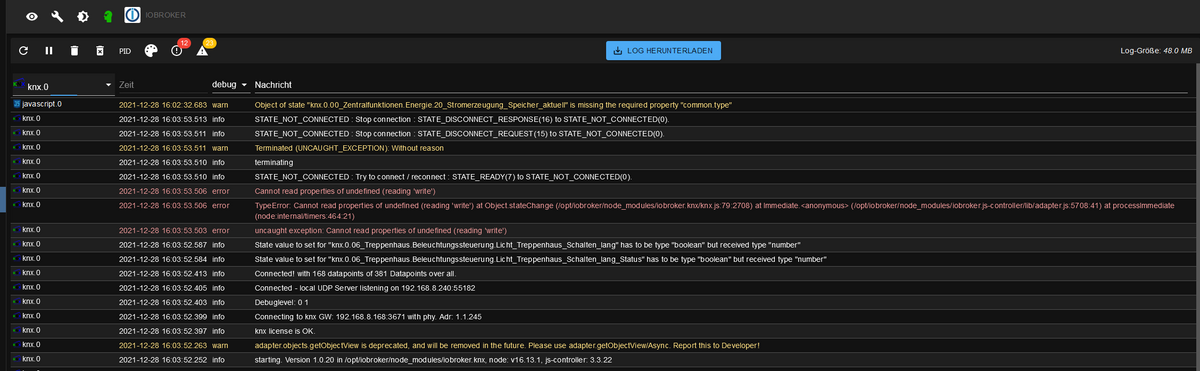
Task: Open the knx.0 source filter dropdown
Action: [x=64, y=86]
